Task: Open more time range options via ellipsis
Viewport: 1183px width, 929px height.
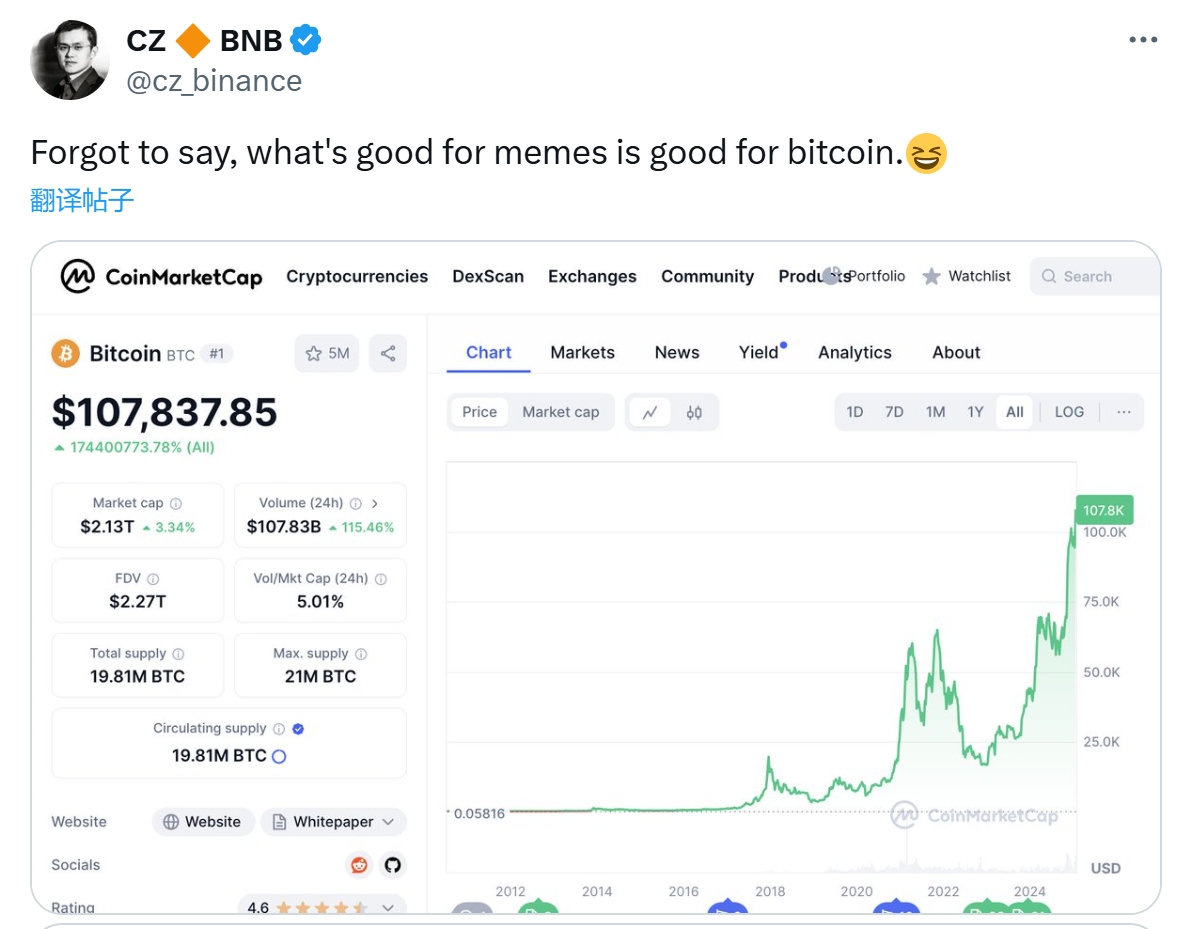Action: [x=1124, y=412]
